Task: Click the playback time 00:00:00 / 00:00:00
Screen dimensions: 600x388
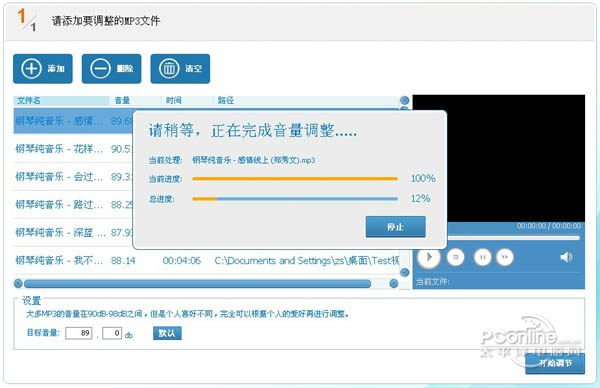Action: (549, 226)
